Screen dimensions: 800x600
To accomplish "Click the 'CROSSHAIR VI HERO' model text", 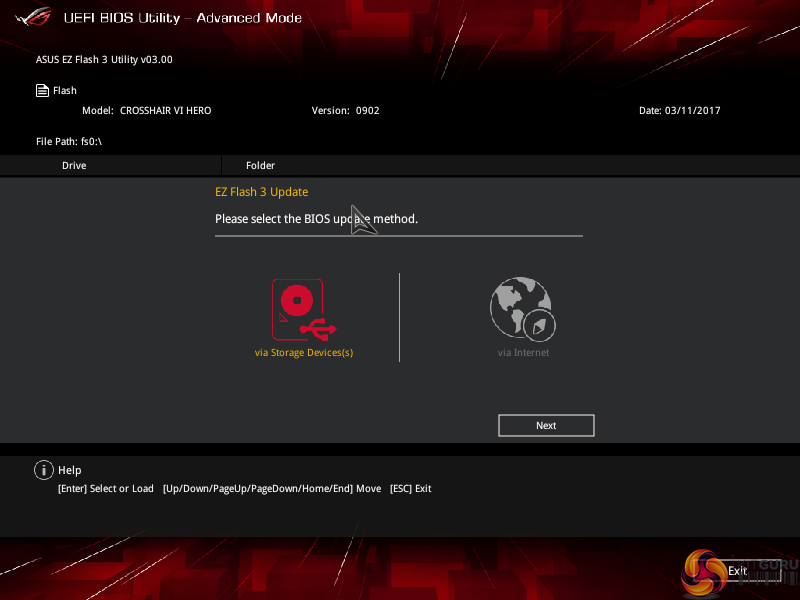I will [165, 110].
